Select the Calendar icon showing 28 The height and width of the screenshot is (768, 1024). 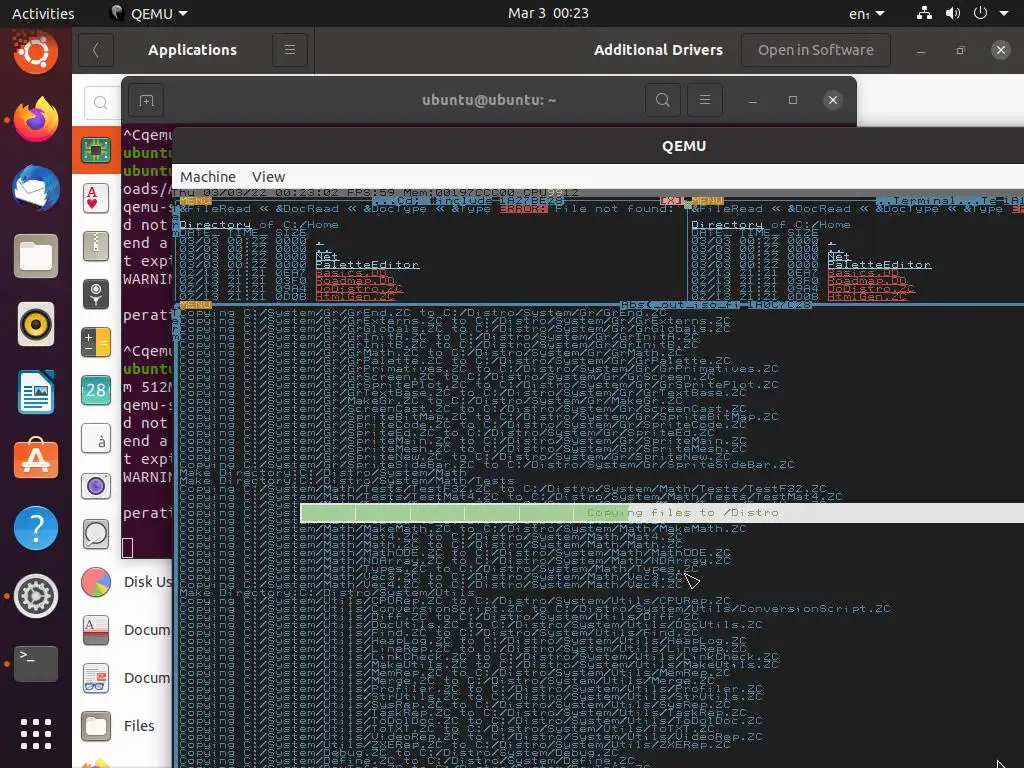click(x=96, y=391)
